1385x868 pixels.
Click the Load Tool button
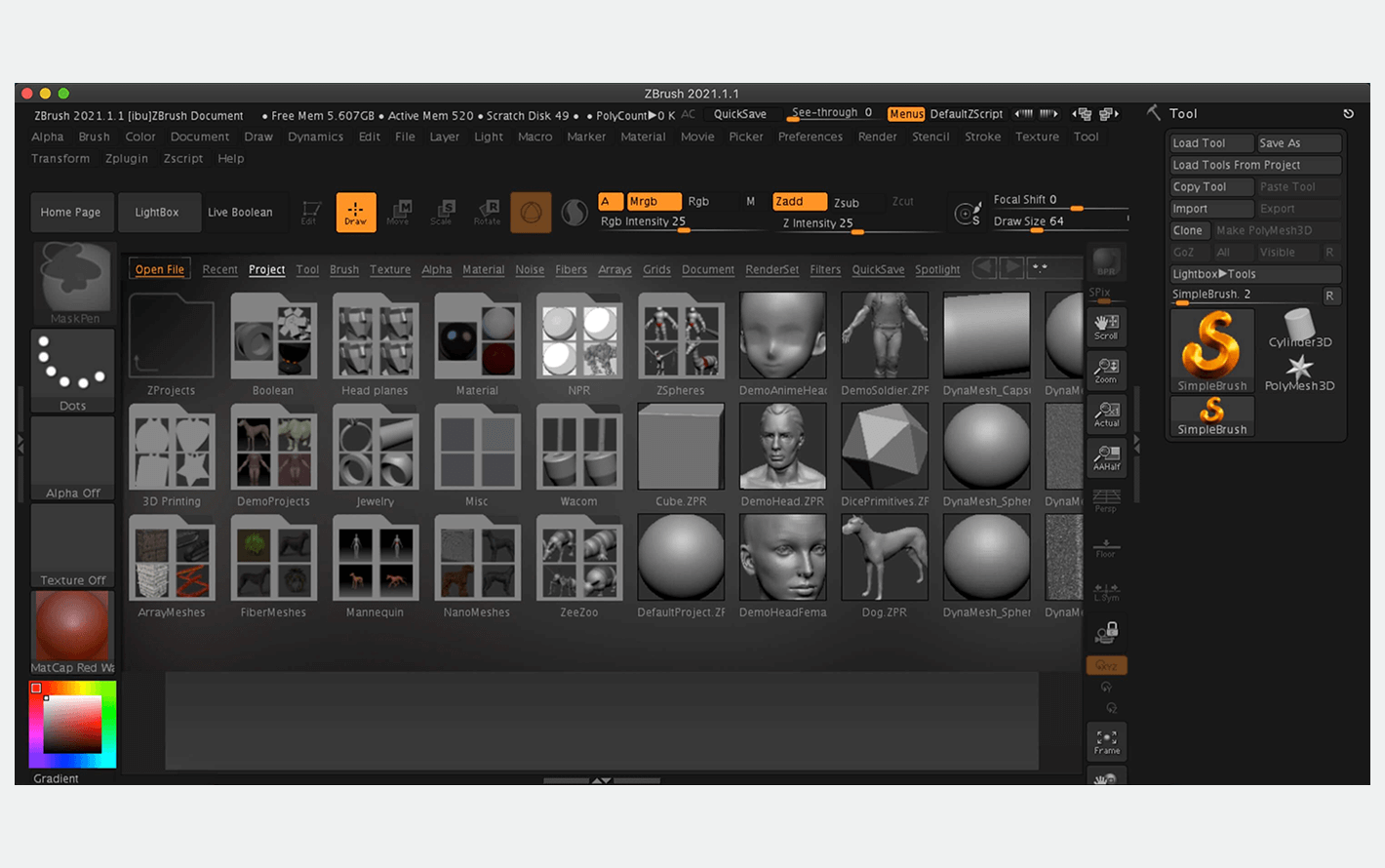click(1210, 143)
